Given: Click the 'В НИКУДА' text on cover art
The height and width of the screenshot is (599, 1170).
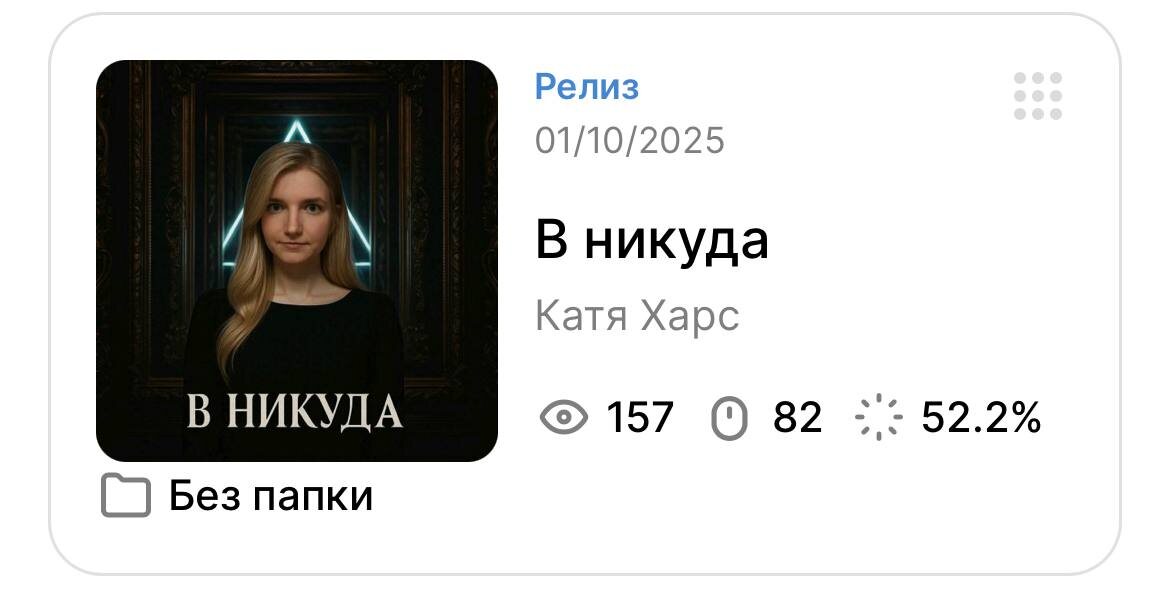Looking at the screenshot, I should 294,412.
